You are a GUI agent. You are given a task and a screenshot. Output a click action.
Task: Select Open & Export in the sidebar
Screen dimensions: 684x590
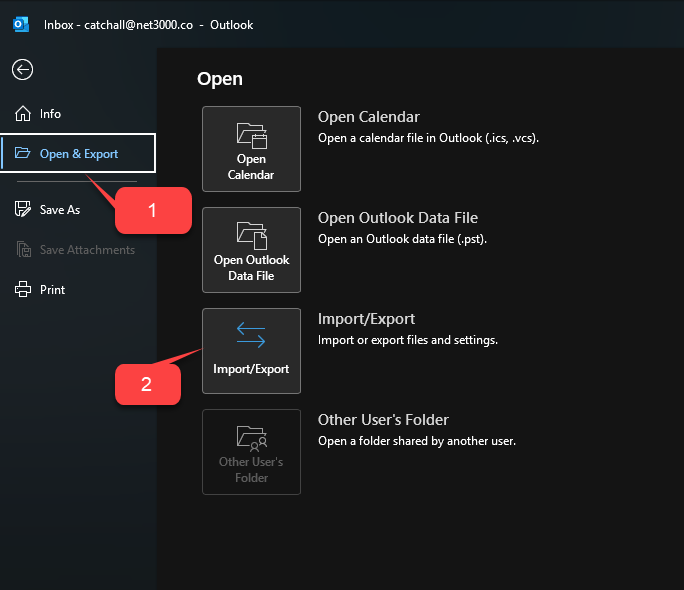click(78, 153)
